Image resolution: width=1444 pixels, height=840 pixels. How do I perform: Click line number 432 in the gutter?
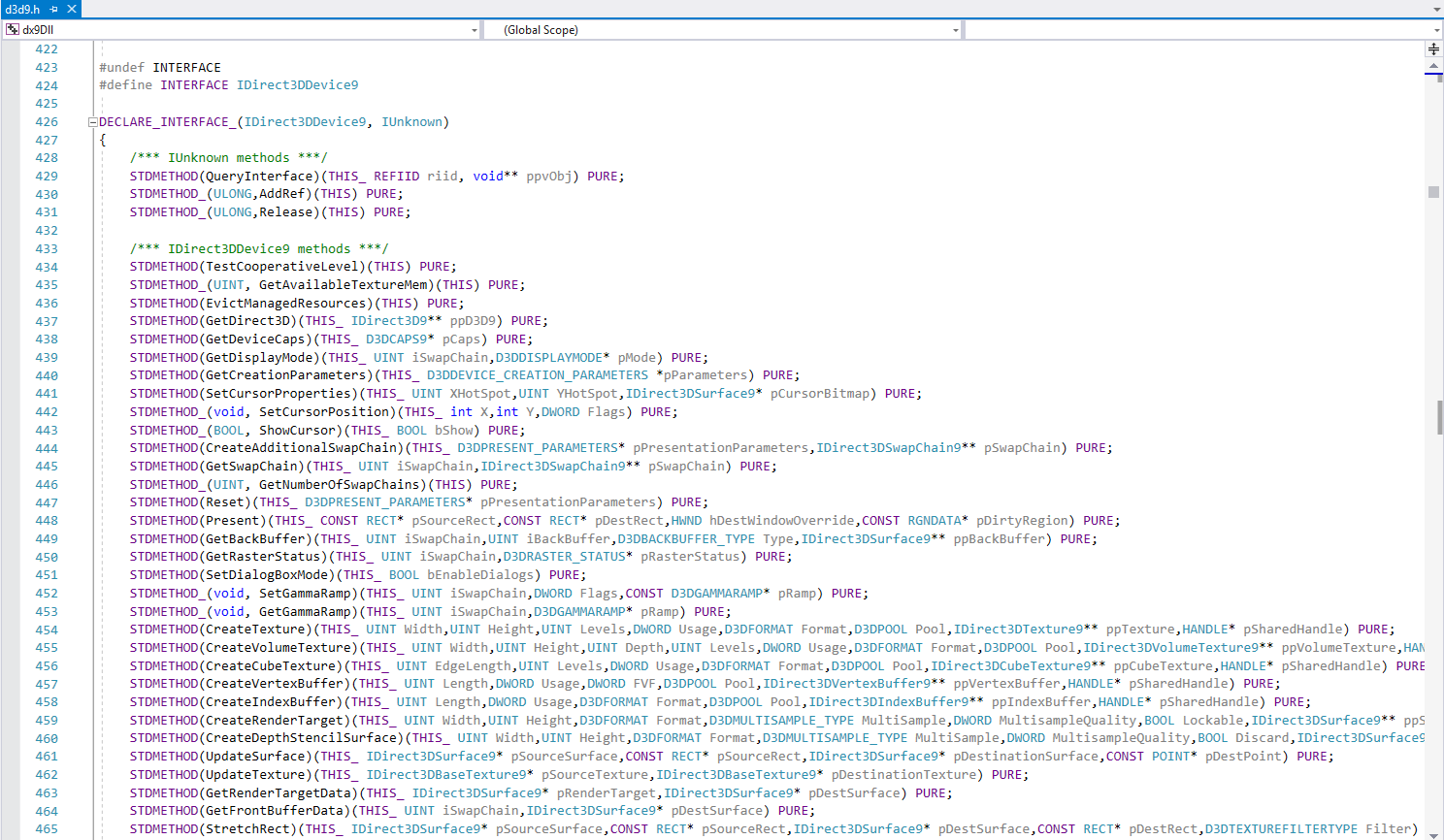click(47, 231)
